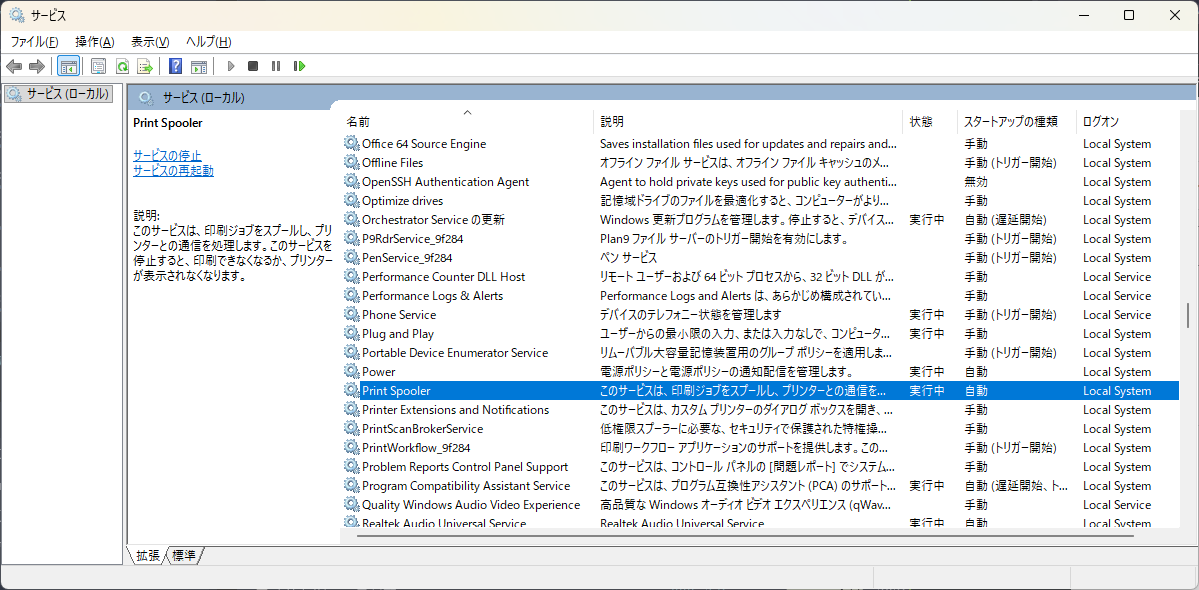Image resolution: width=1199 pixels, height=590 pixels.
Task: Click the Show/Hide Action Pane icon
Action: click(199, 66)
